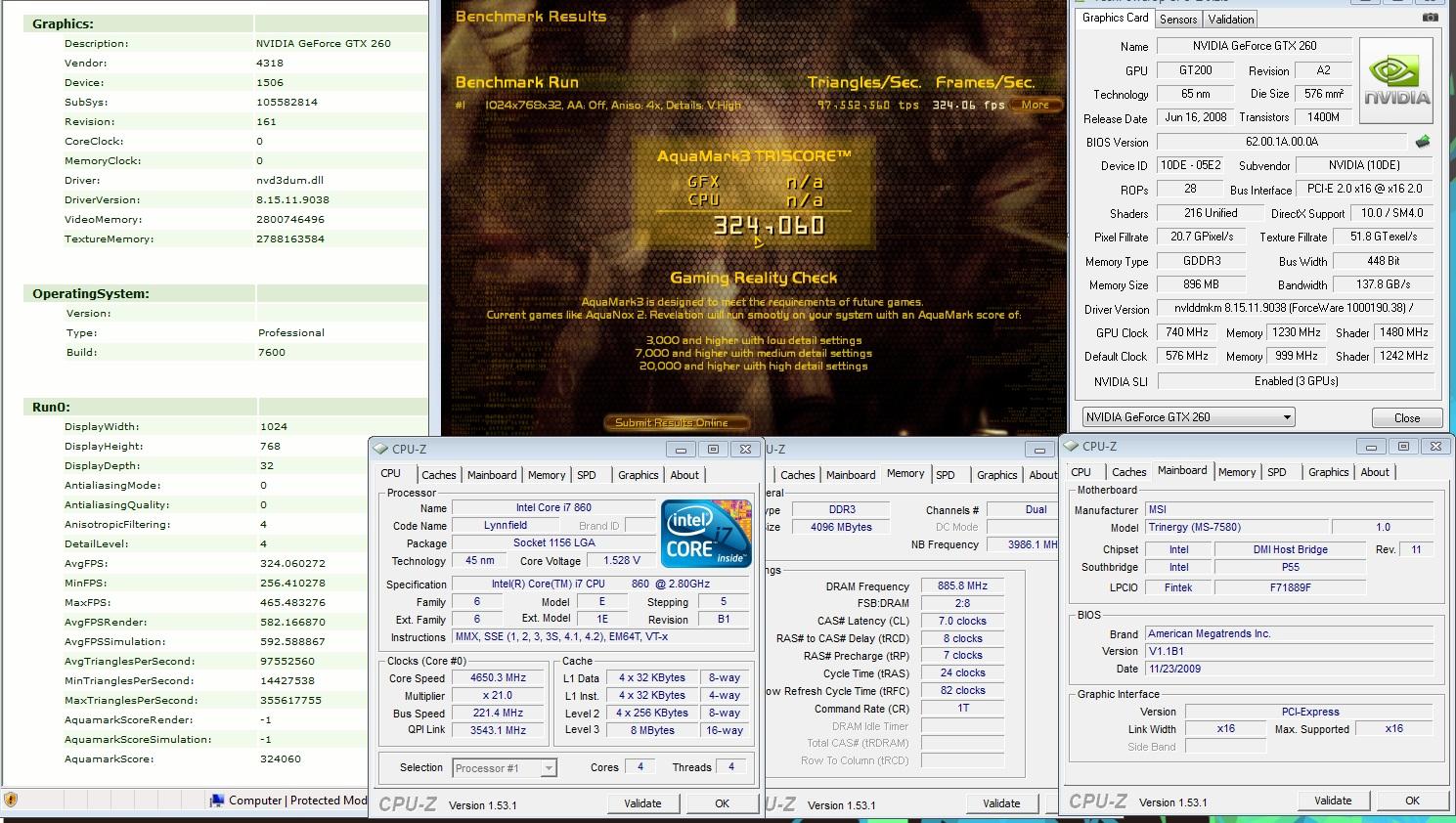
Task: Open Mainboard tab in middle CPU-Z DRAM timings window
Action: (x=850, y=475)
